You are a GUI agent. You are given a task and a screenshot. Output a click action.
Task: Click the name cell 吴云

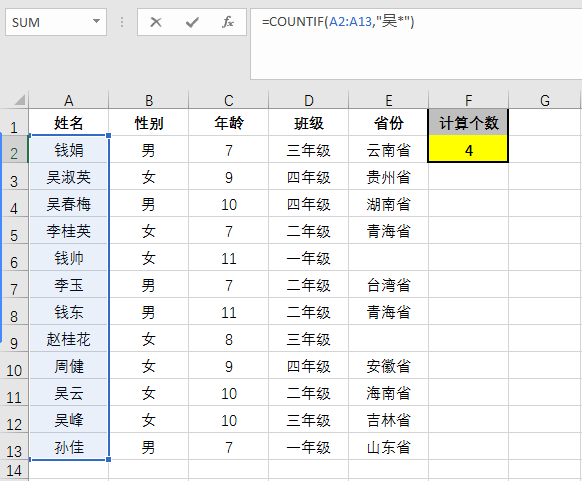(x=69, y=393)
